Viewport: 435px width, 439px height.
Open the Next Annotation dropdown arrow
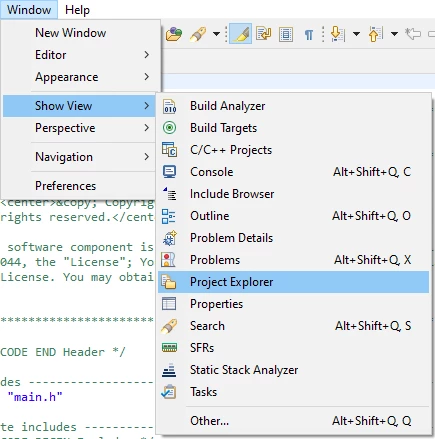point(356,34)
